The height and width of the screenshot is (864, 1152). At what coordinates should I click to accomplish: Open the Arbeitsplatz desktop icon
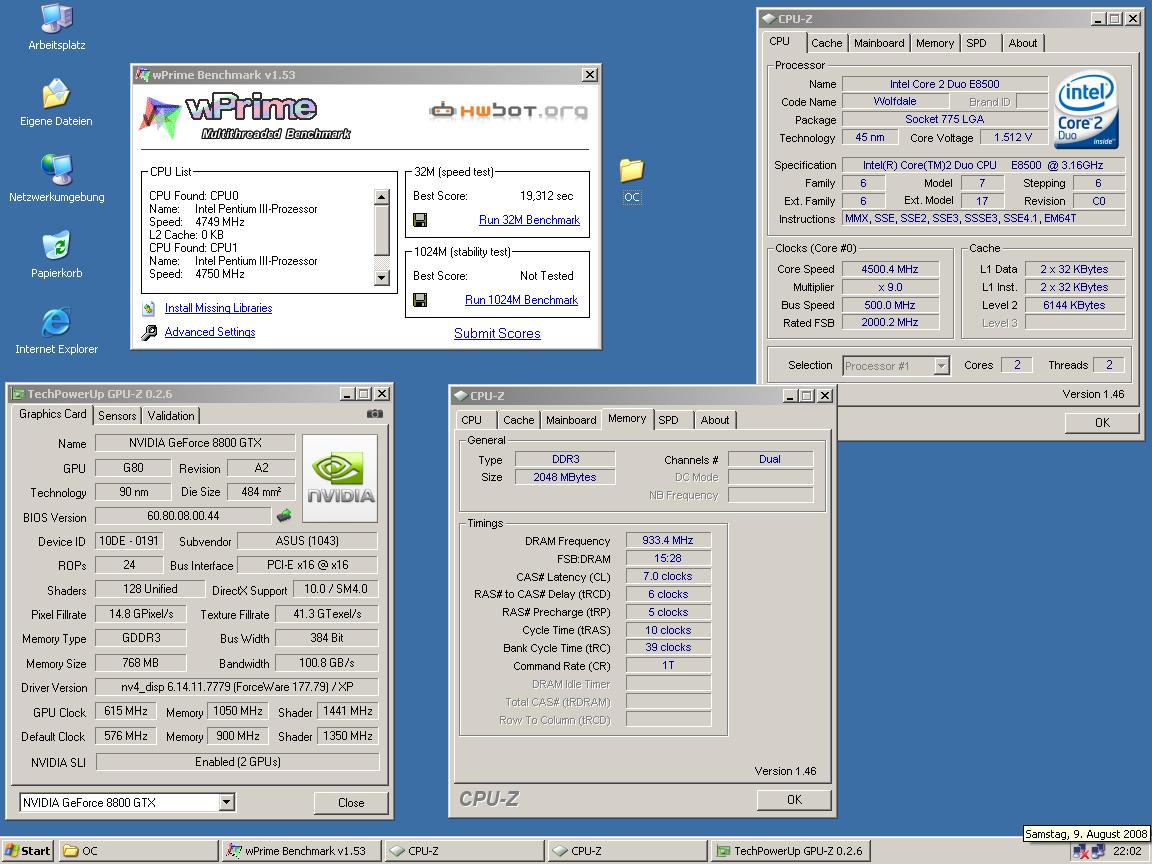(x=57, y=20)
